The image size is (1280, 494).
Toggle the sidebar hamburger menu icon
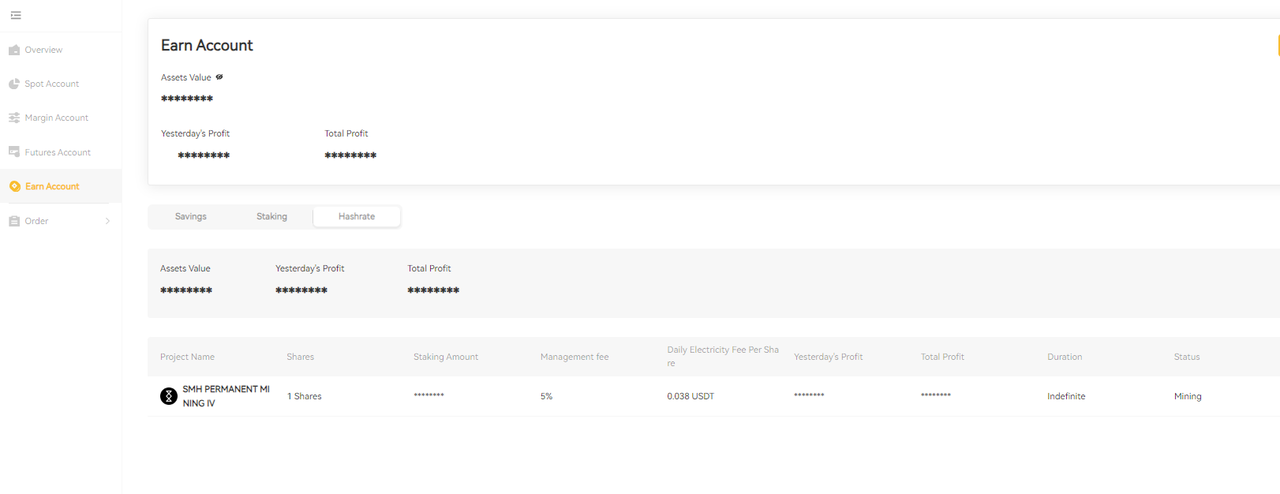click(16, 15)
